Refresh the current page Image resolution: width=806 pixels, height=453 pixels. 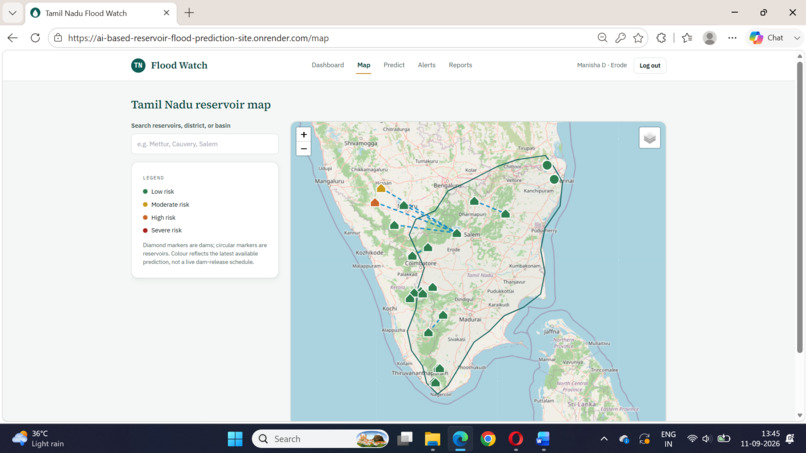[x=35, y=38]
